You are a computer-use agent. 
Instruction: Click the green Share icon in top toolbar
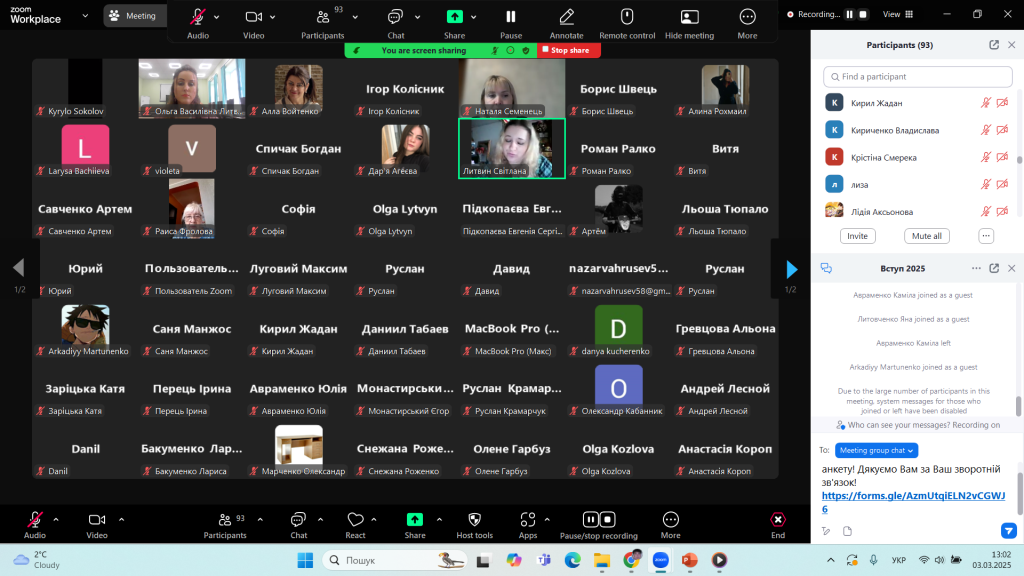click(455, 16)
